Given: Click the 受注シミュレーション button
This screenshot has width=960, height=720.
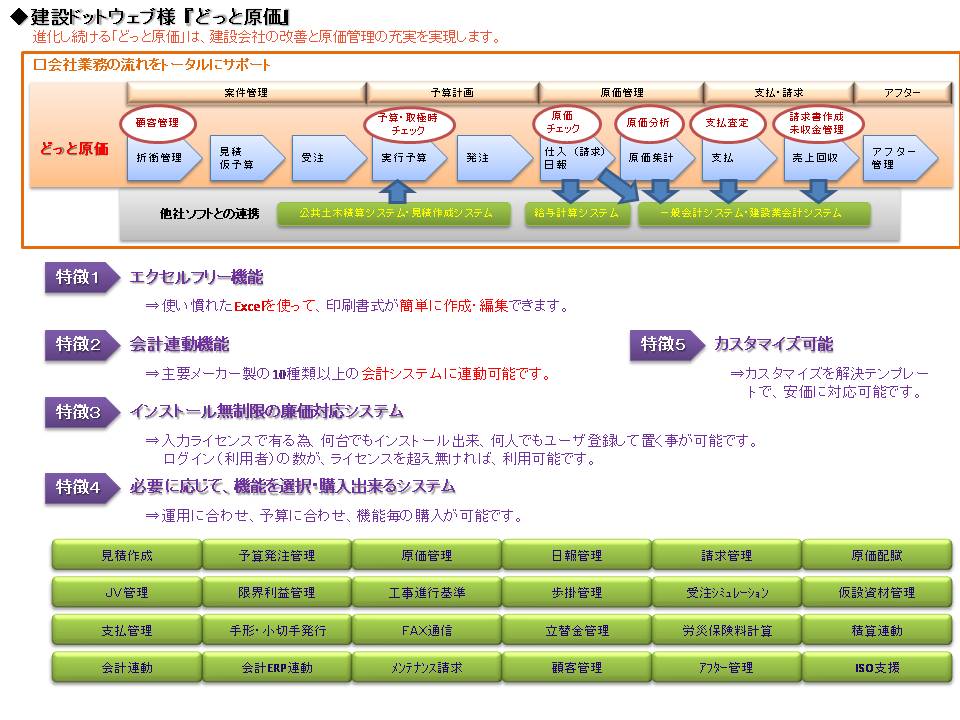Looking at the screenshot, I should pyautogui.click(x=727, y=593).
